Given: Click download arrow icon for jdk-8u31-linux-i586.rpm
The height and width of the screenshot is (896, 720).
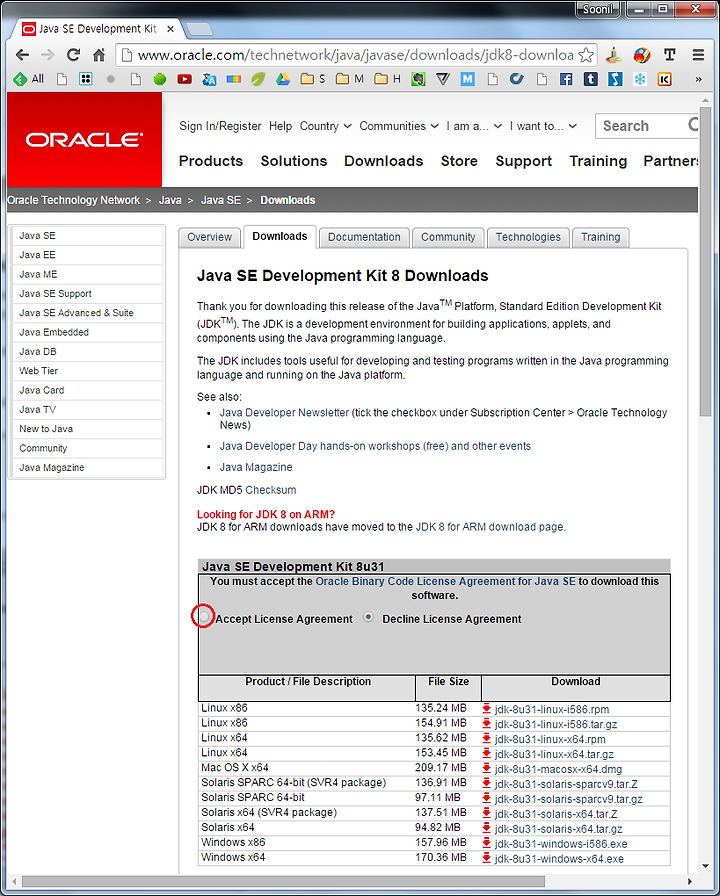Looking at the screenshot, I should click(x=486, y=709).
